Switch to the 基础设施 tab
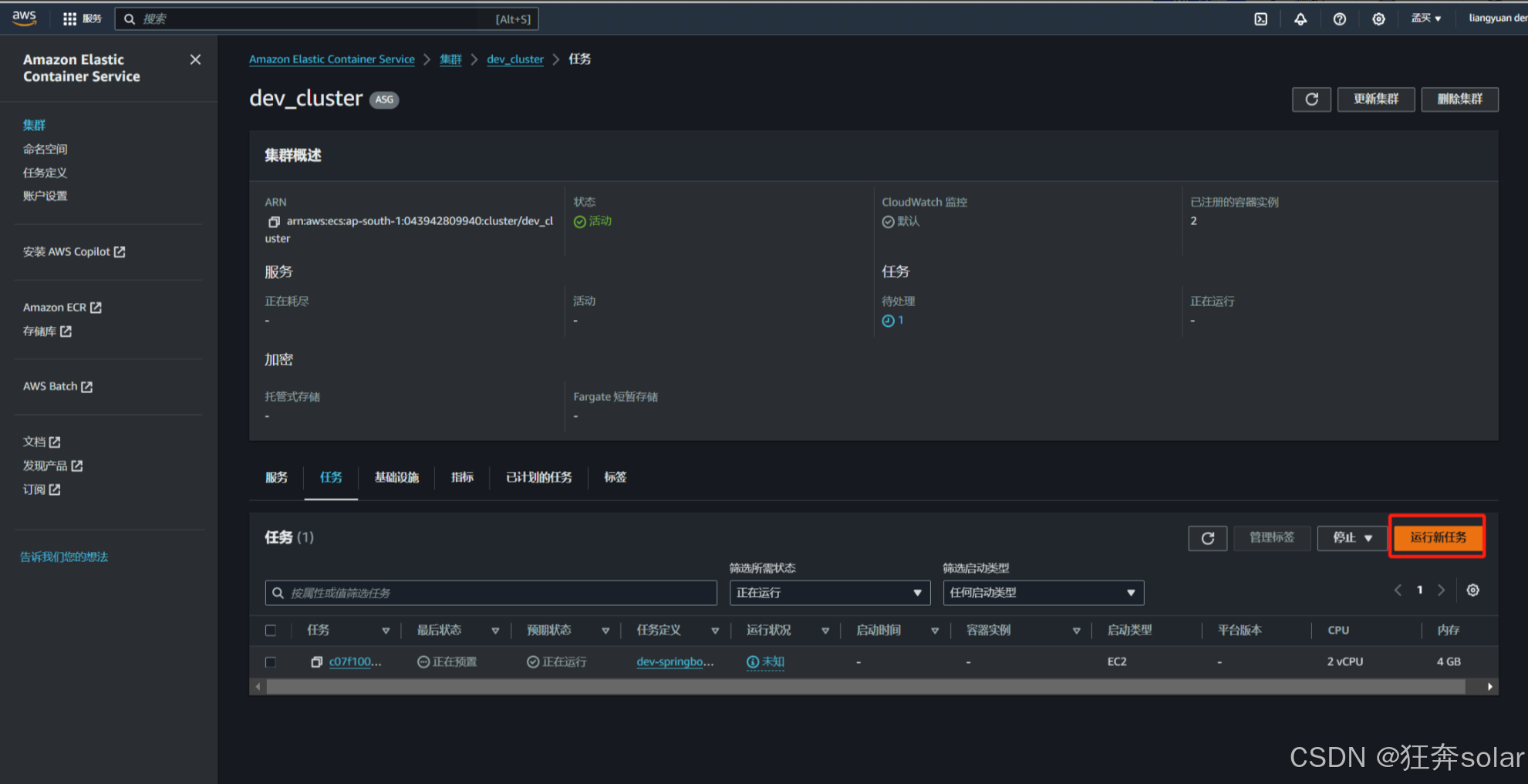 (x=396, y=478)
